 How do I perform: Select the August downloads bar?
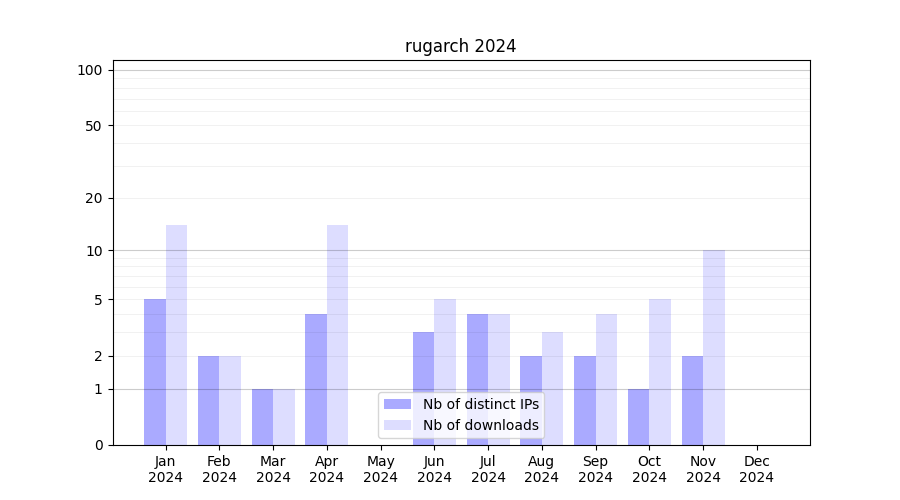click(x=552, y=388)
